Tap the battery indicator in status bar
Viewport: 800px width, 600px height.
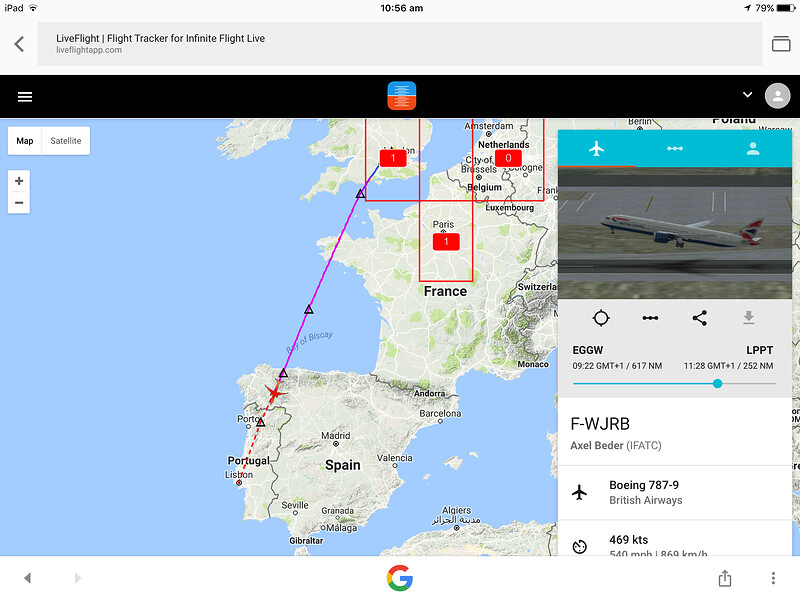point(786,8)
